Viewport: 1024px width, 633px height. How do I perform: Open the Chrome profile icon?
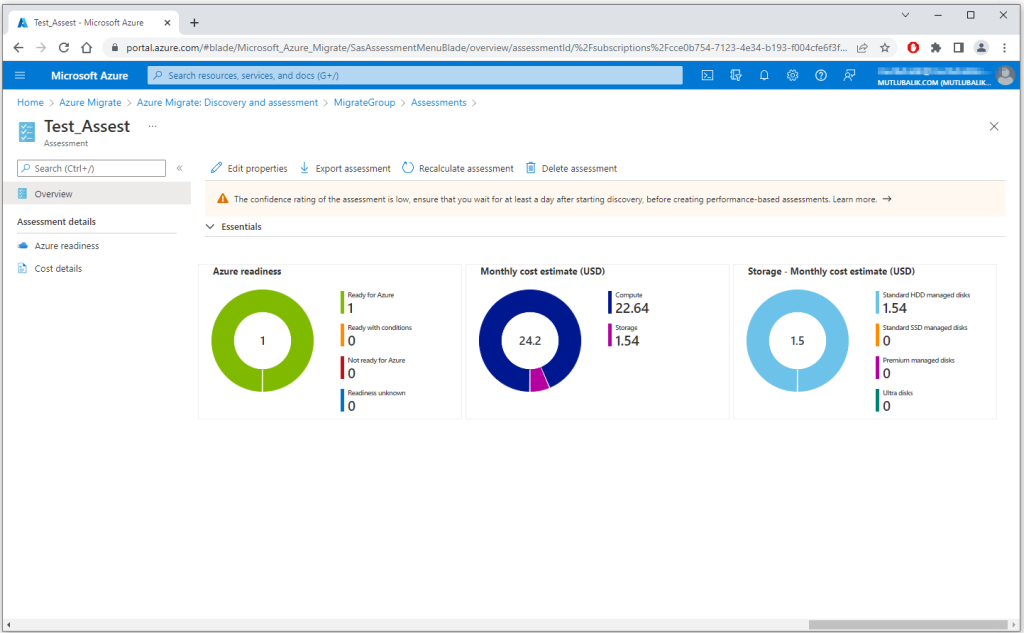(981, 48)
